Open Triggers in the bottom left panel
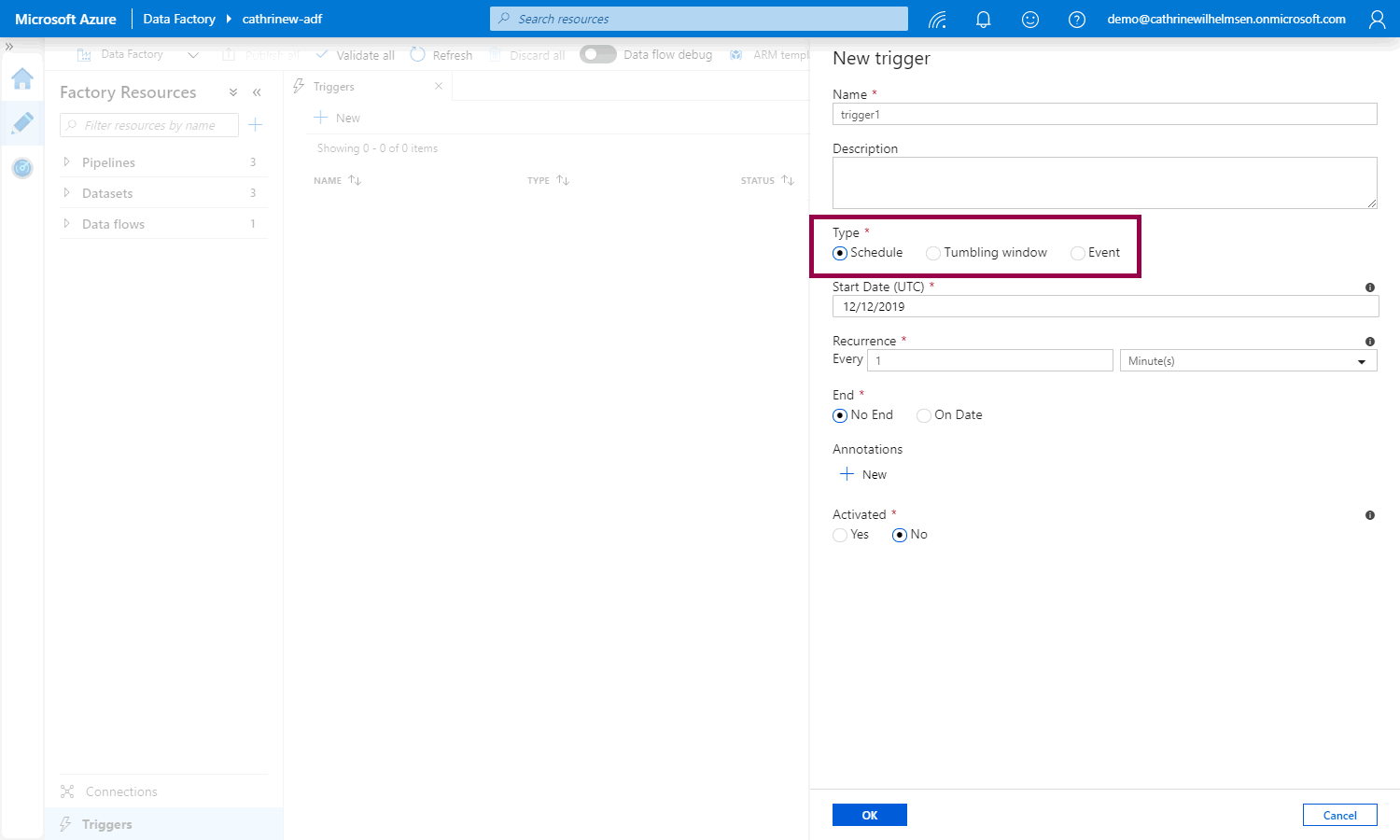The width and height of the screenshot is (1400, 840). [106, 824]
